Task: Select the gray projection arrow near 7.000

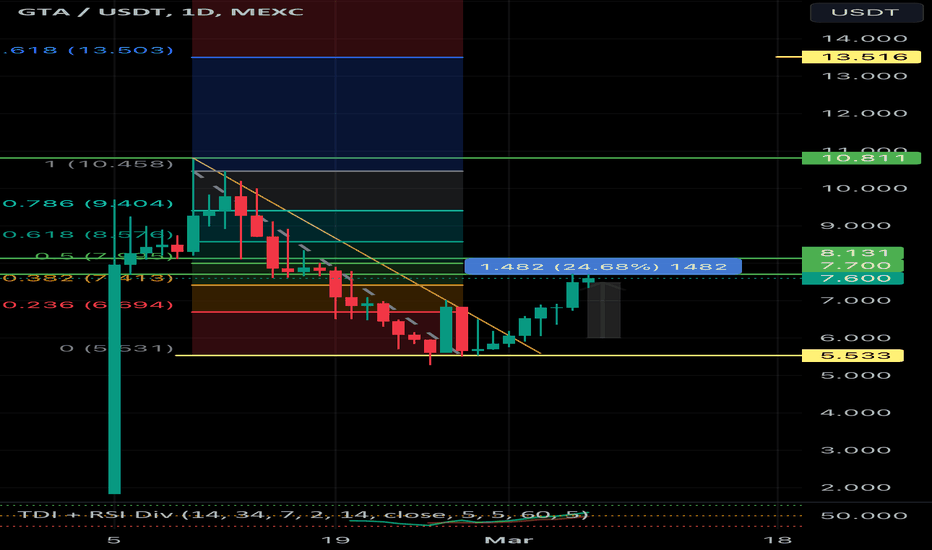Action: [x=604, y=310]
